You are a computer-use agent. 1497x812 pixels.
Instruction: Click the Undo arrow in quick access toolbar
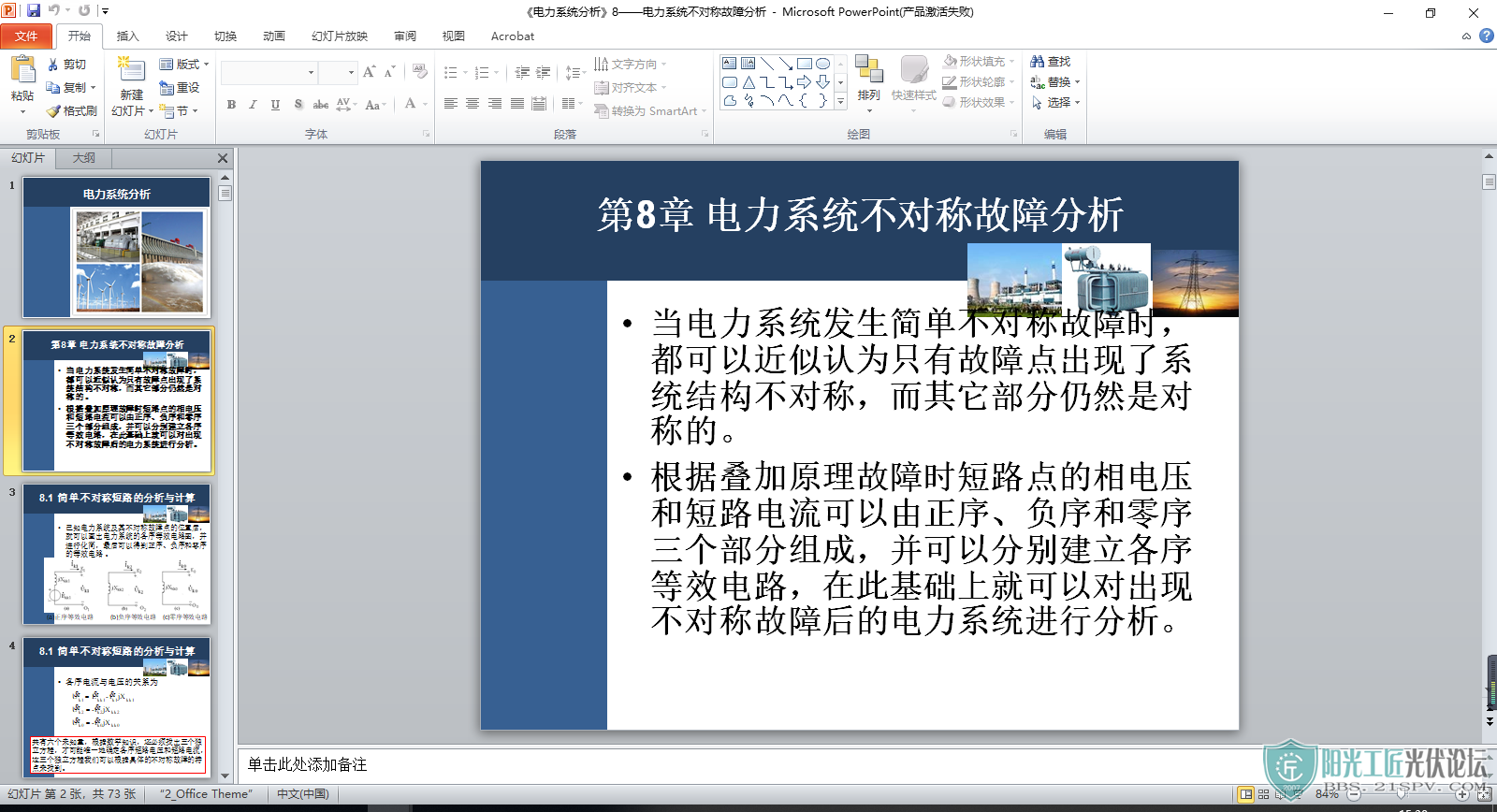pyautogui.click(x=54, y=10)
